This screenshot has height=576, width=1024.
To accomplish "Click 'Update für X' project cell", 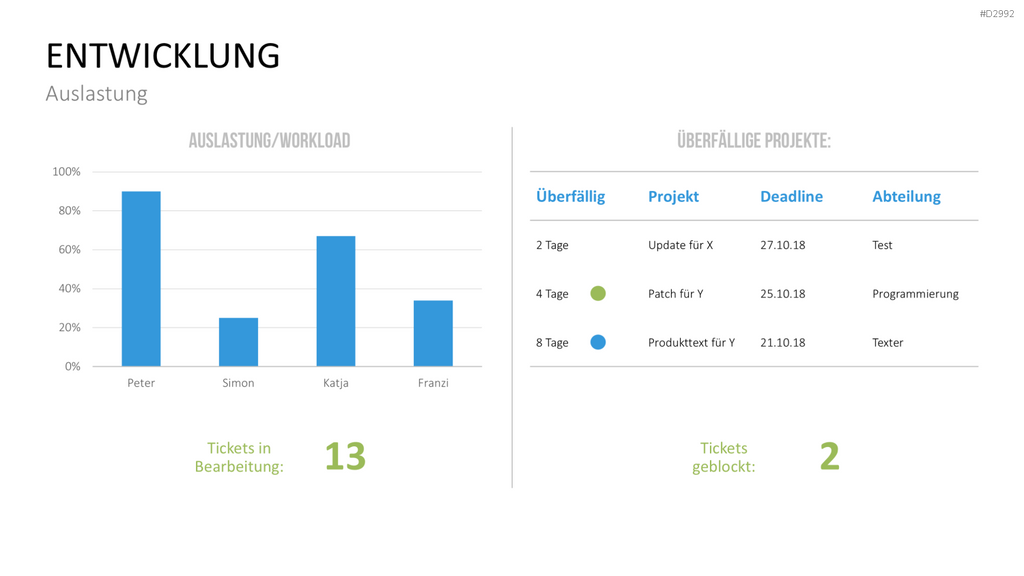I will coord(680,245).
